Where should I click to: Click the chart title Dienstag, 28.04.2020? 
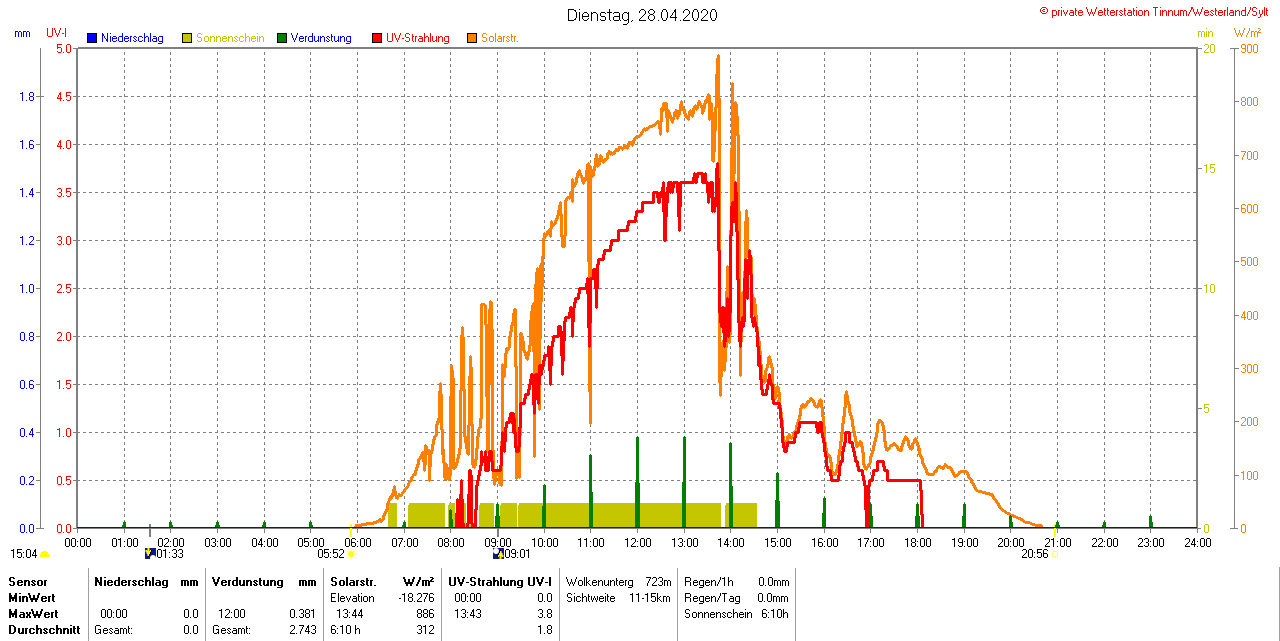coord(641,15)
